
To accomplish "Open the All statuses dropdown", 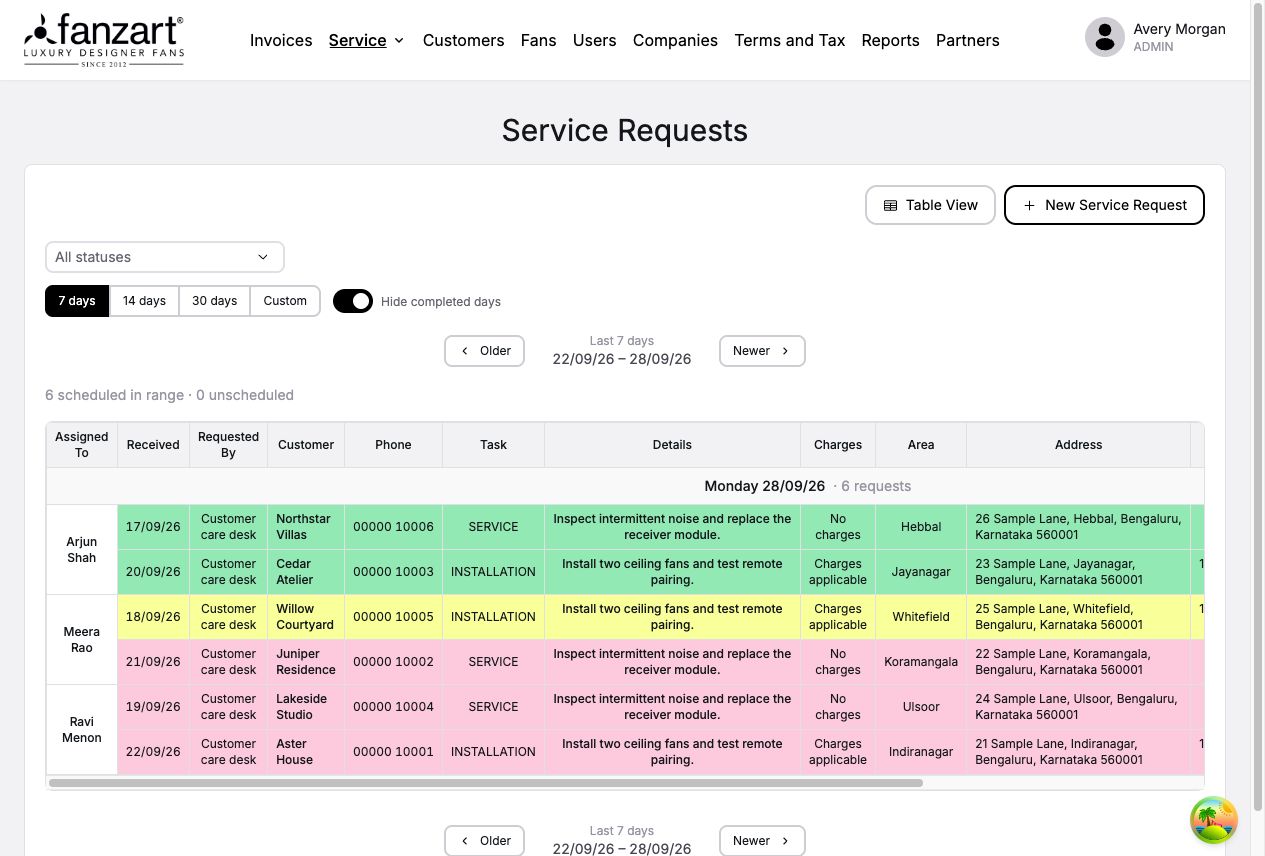I will click(165, 257).
